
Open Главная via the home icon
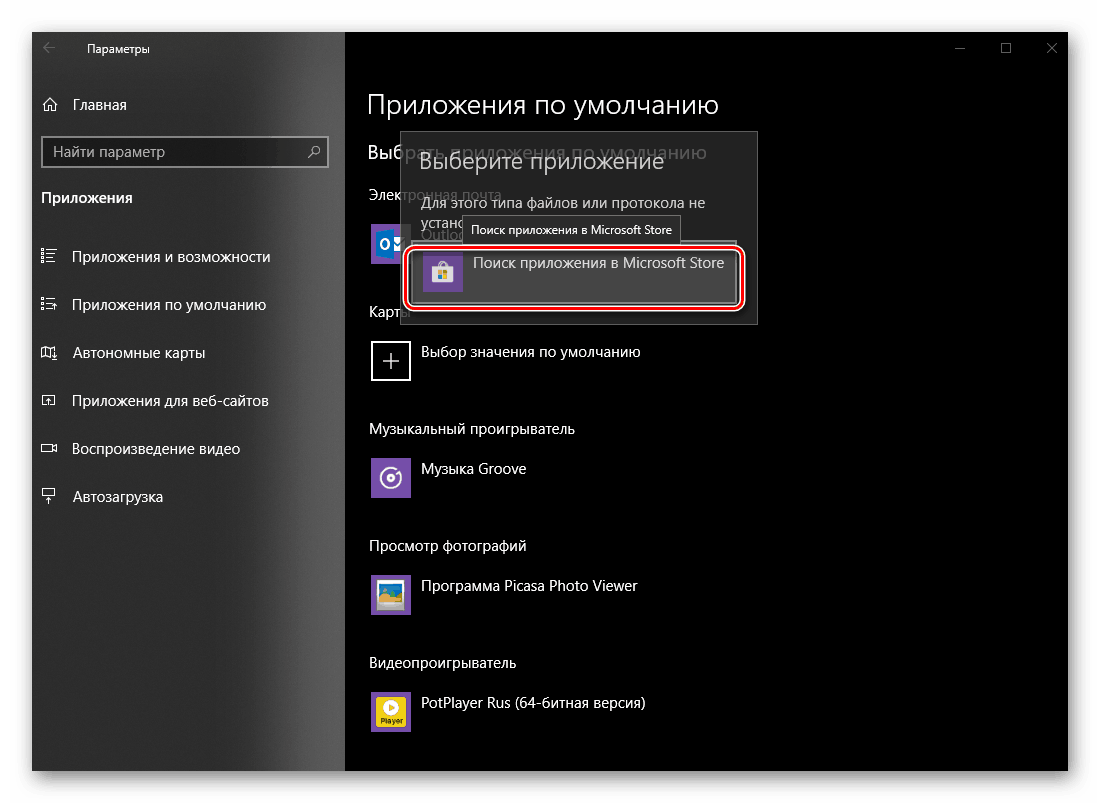[x=49, y=104]
